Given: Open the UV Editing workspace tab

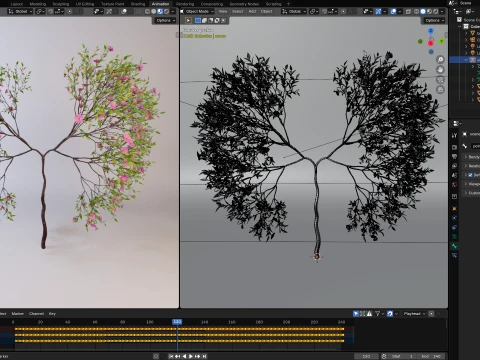Looking at the screenshot, I should [85, 4].
